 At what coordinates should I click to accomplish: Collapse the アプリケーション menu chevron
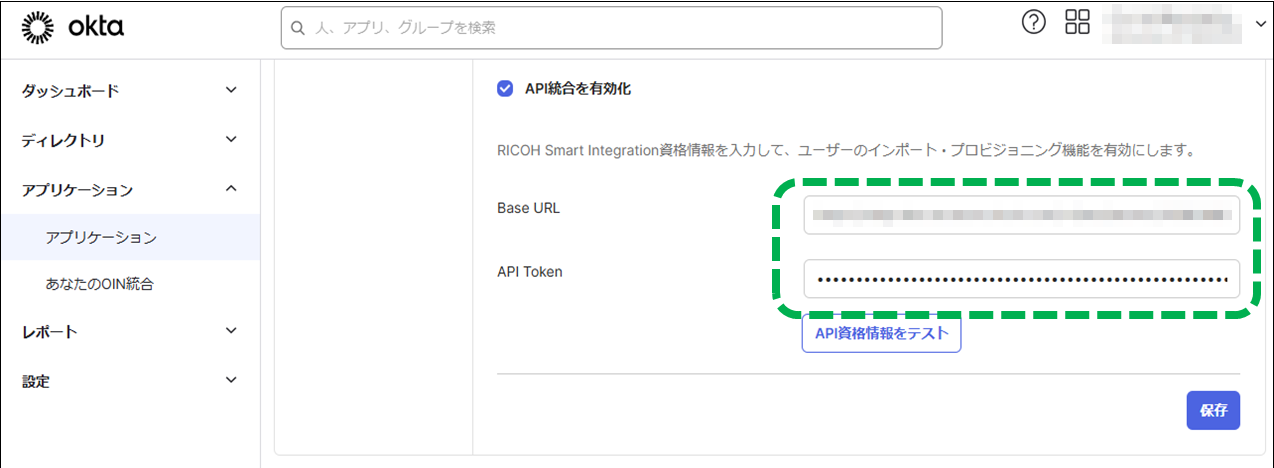point(231,188)
